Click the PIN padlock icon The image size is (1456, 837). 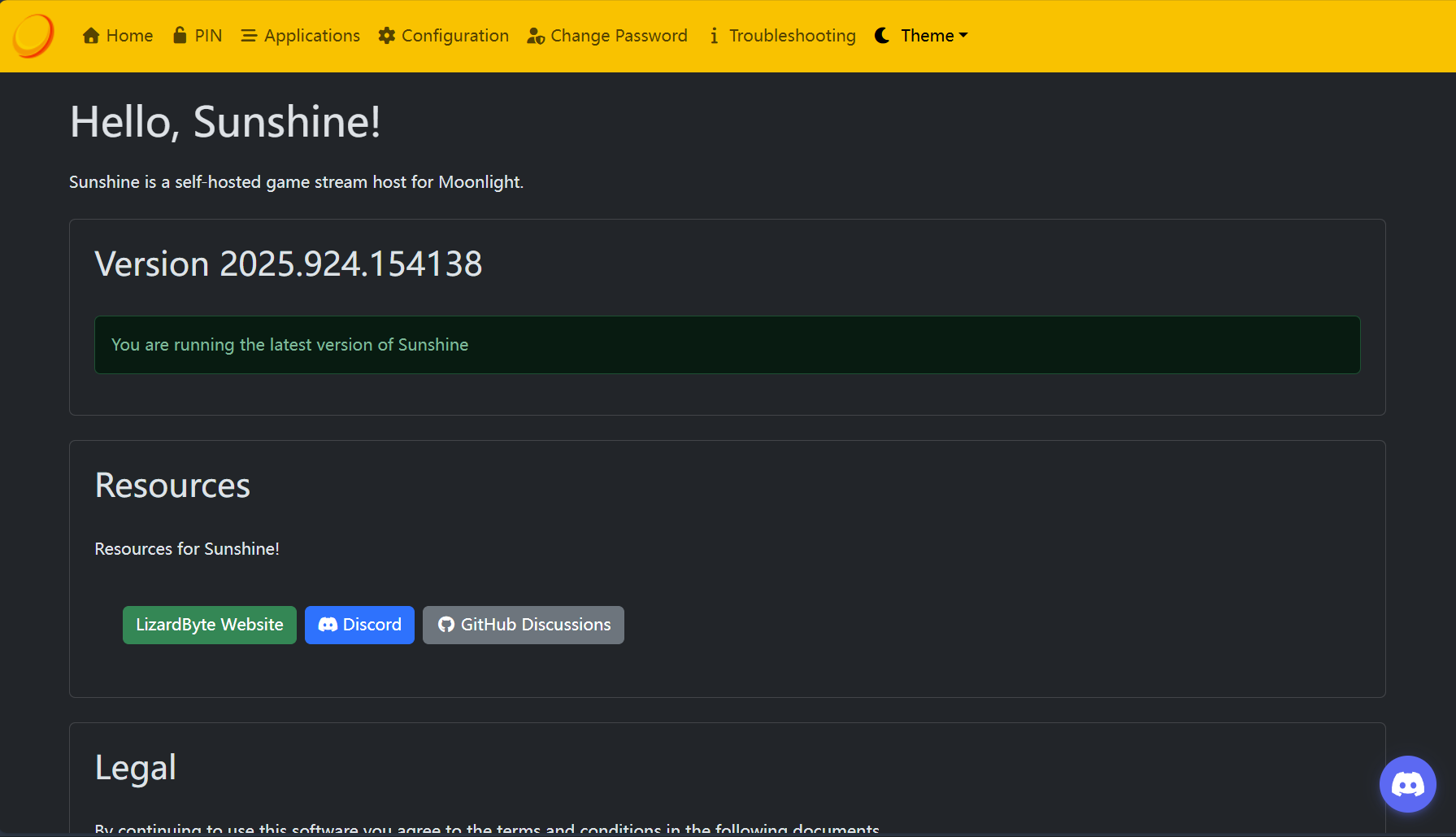click(180, 35)
